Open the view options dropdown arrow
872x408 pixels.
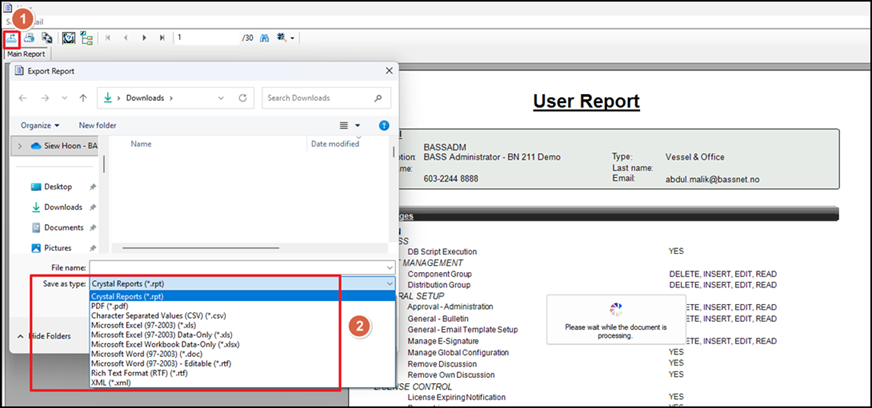tap(358, 126)
